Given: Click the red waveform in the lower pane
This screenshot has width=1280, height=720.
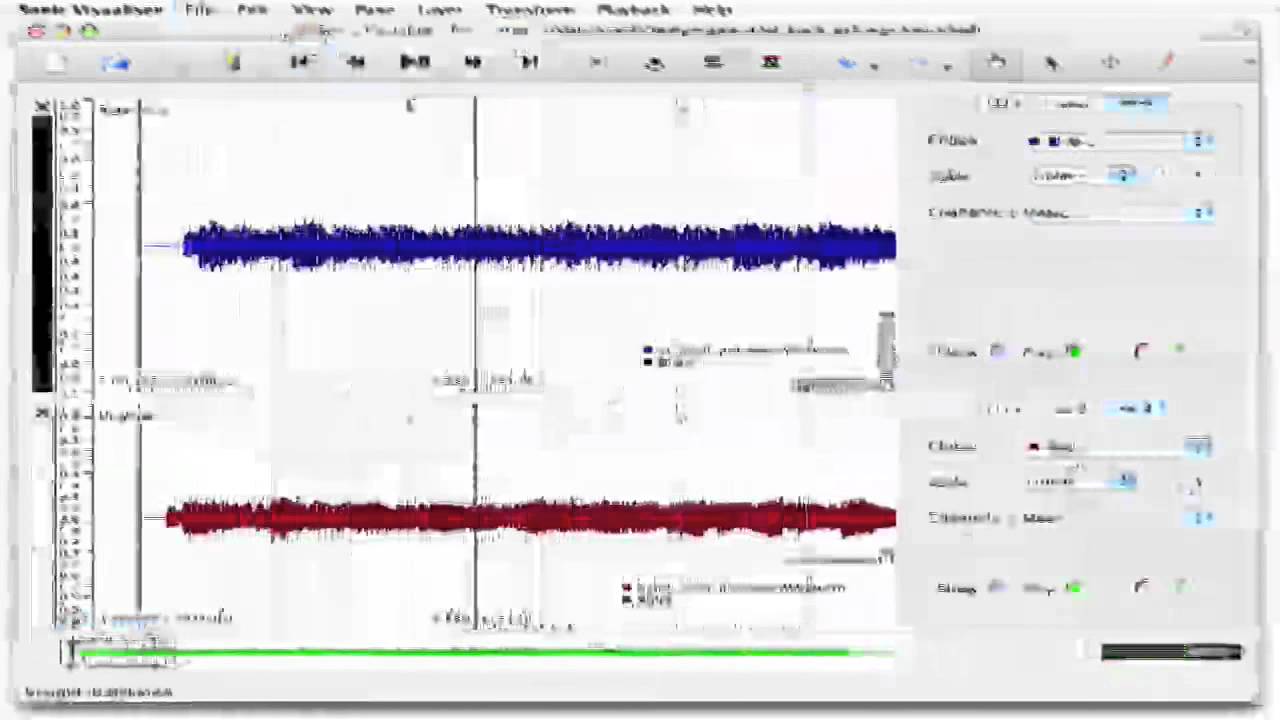Looking at the screenshot, I should (532, 518).
